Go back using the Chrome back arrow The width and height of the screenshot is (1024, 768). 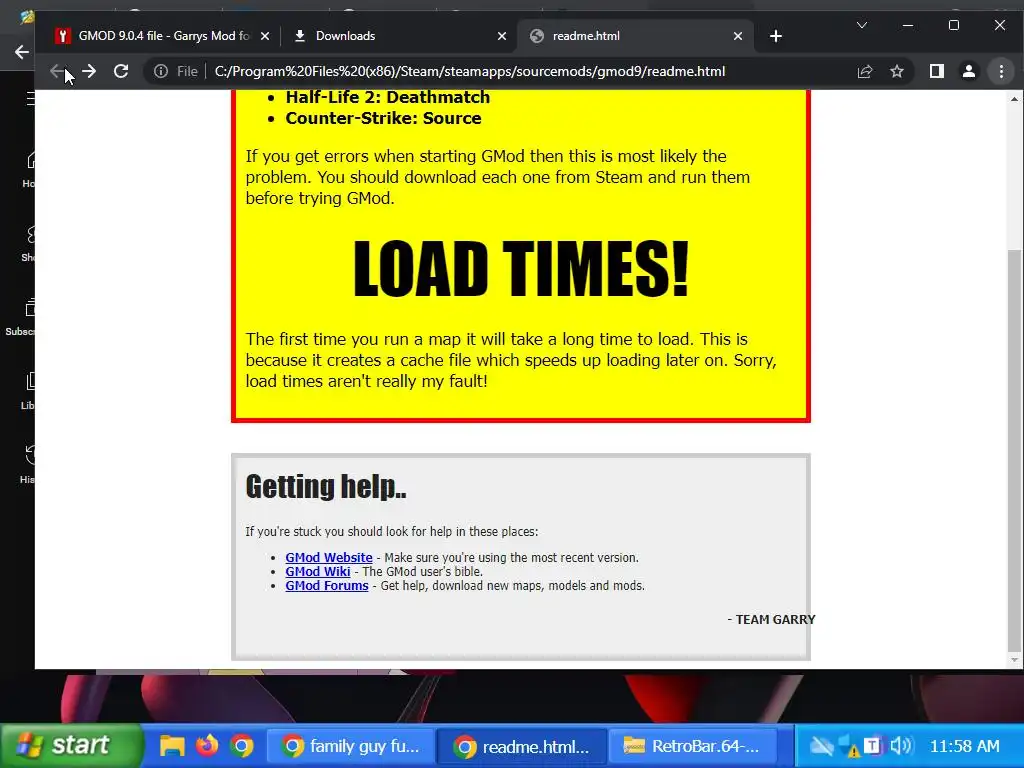point(57,71)
